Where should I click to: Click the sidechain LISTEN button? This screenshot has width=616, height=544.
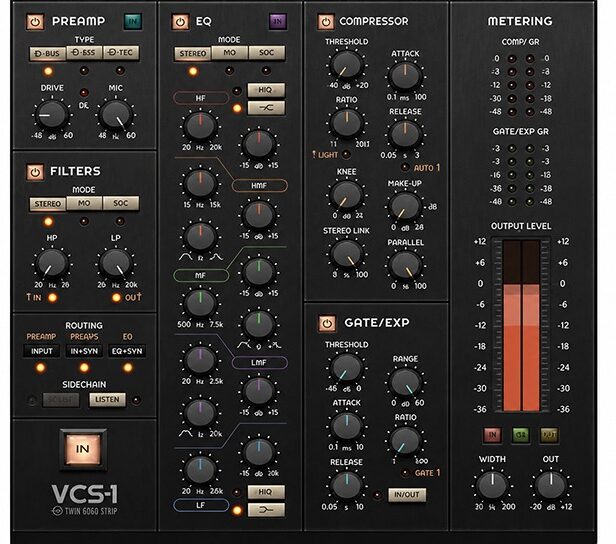(107, 400)
